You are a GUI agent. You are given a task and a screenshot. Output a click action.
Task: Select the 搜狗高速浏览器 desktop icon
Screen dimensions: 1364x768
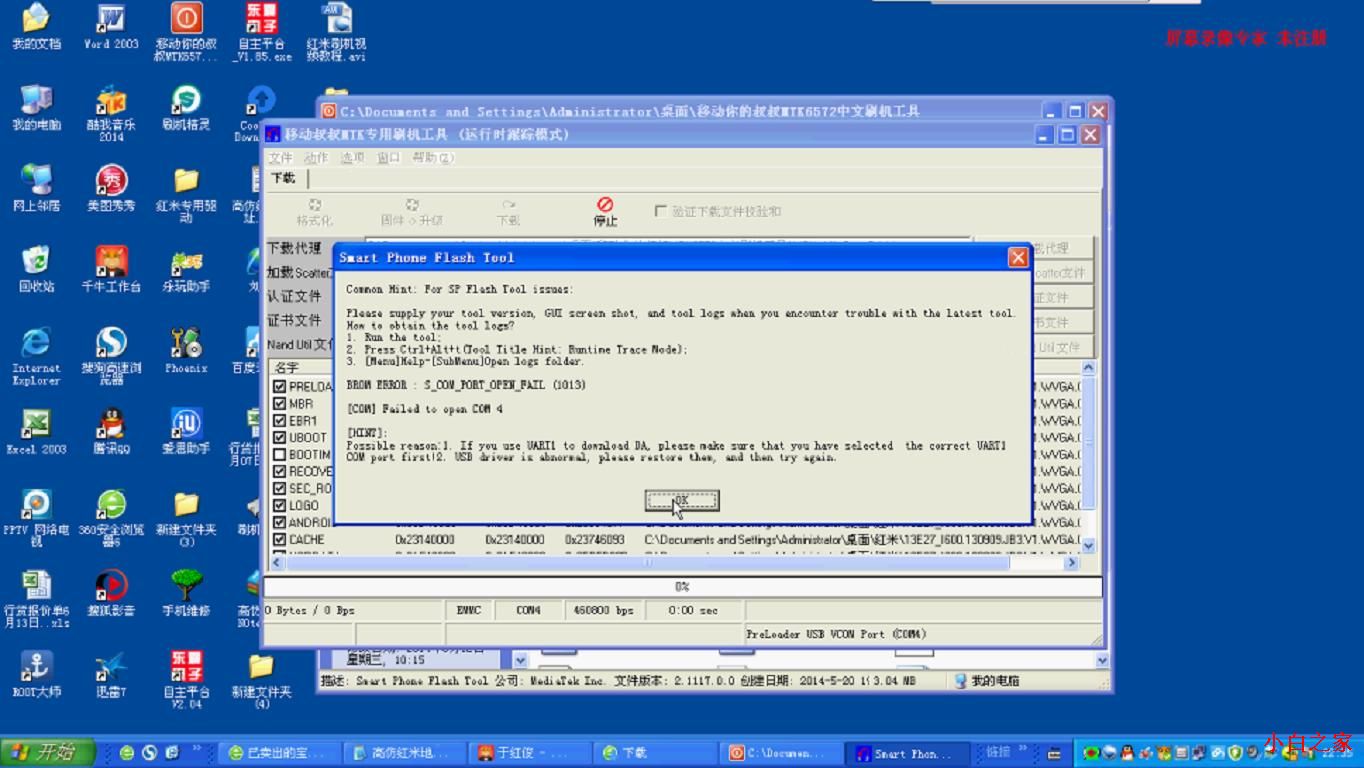pyautogui.click(x=111, y=356)
